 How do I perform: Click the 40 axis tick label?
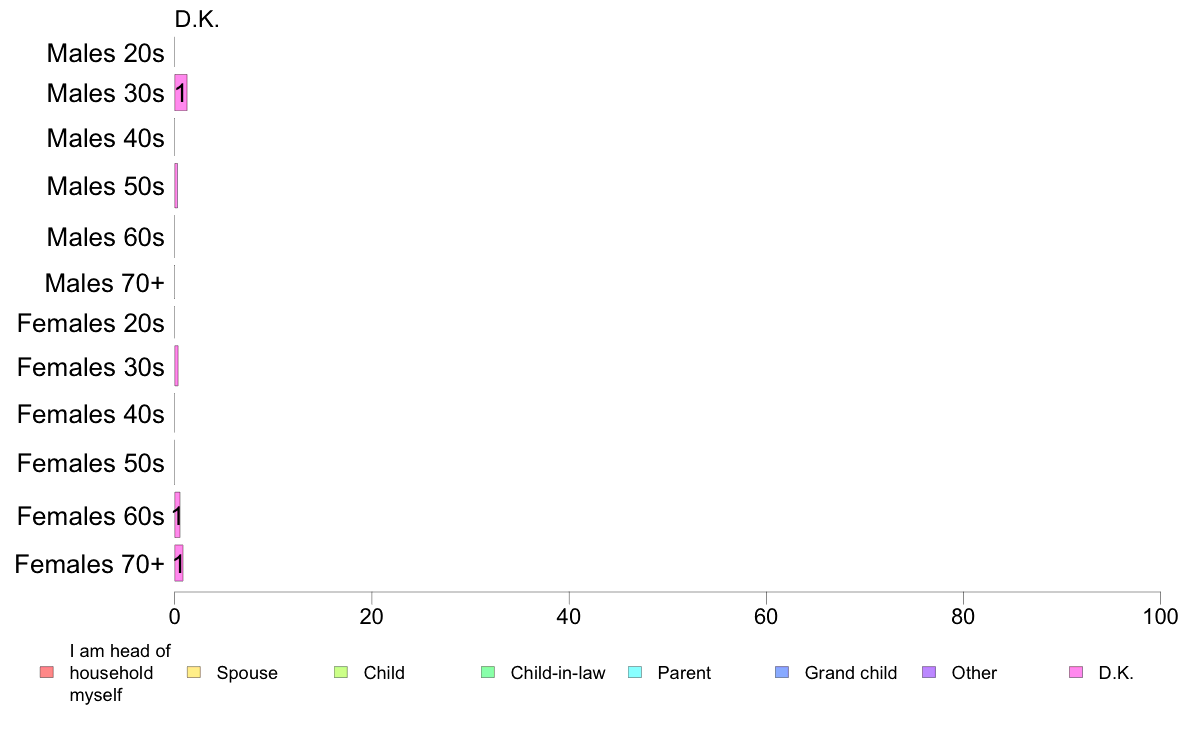[x=569, y=617]
